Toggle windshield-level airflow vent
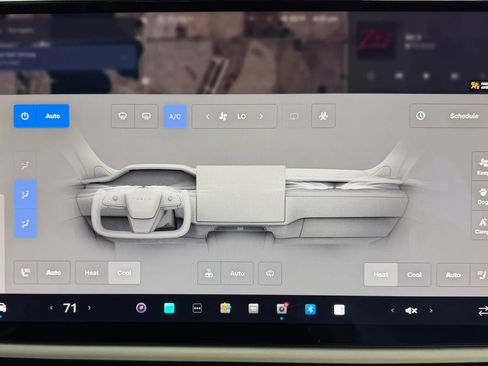 pos(25,165)
